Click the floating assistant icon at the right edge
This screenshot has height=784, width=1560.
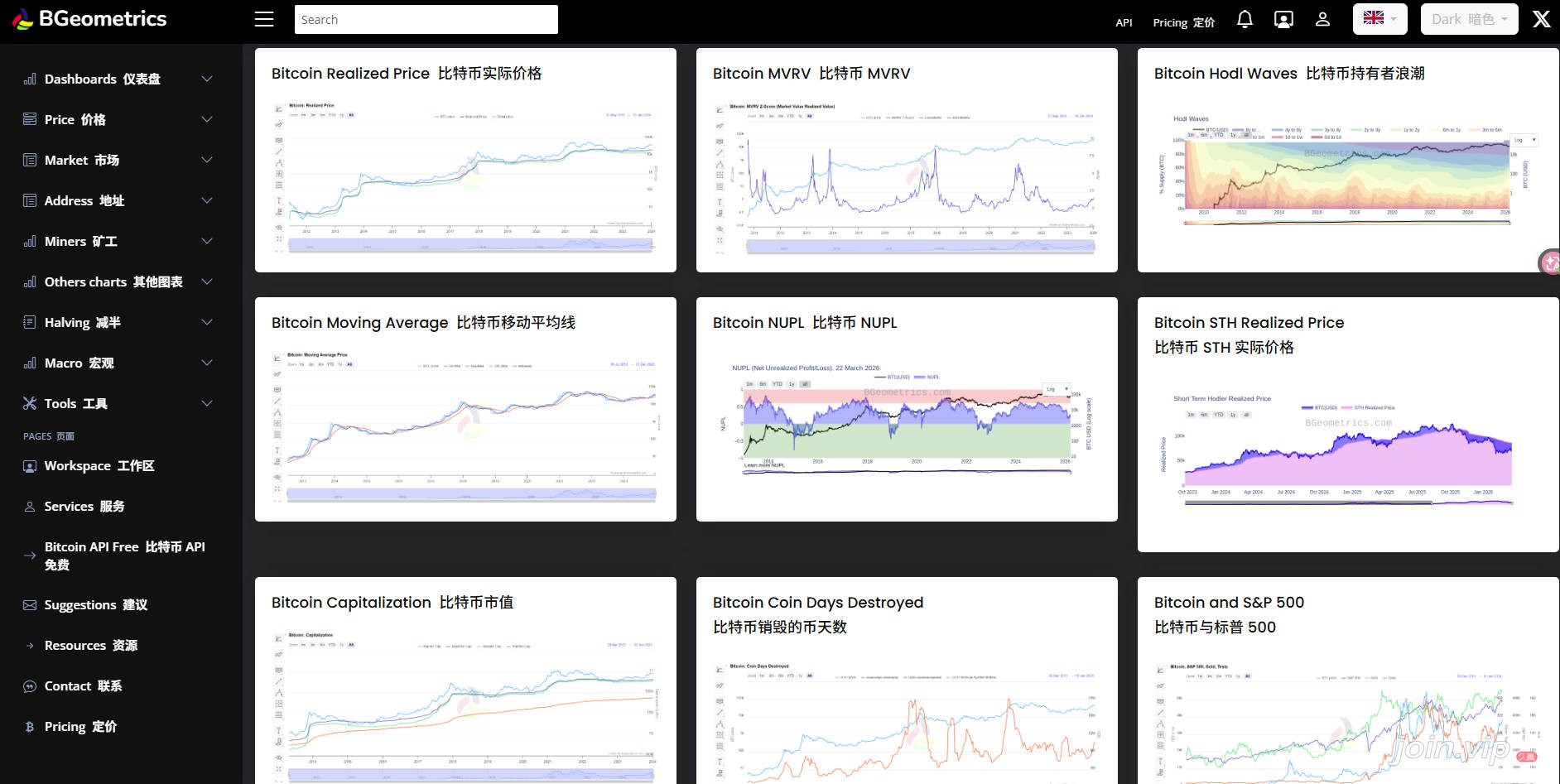pyautogui.click(x=1549, y=262)
